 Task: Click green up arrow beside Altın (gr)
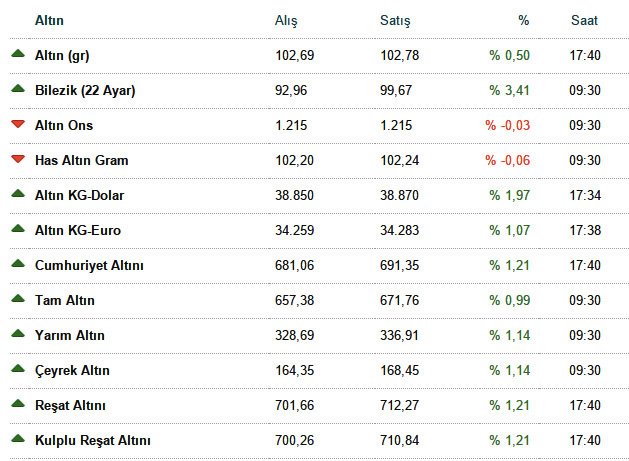(x=17, y=54)
